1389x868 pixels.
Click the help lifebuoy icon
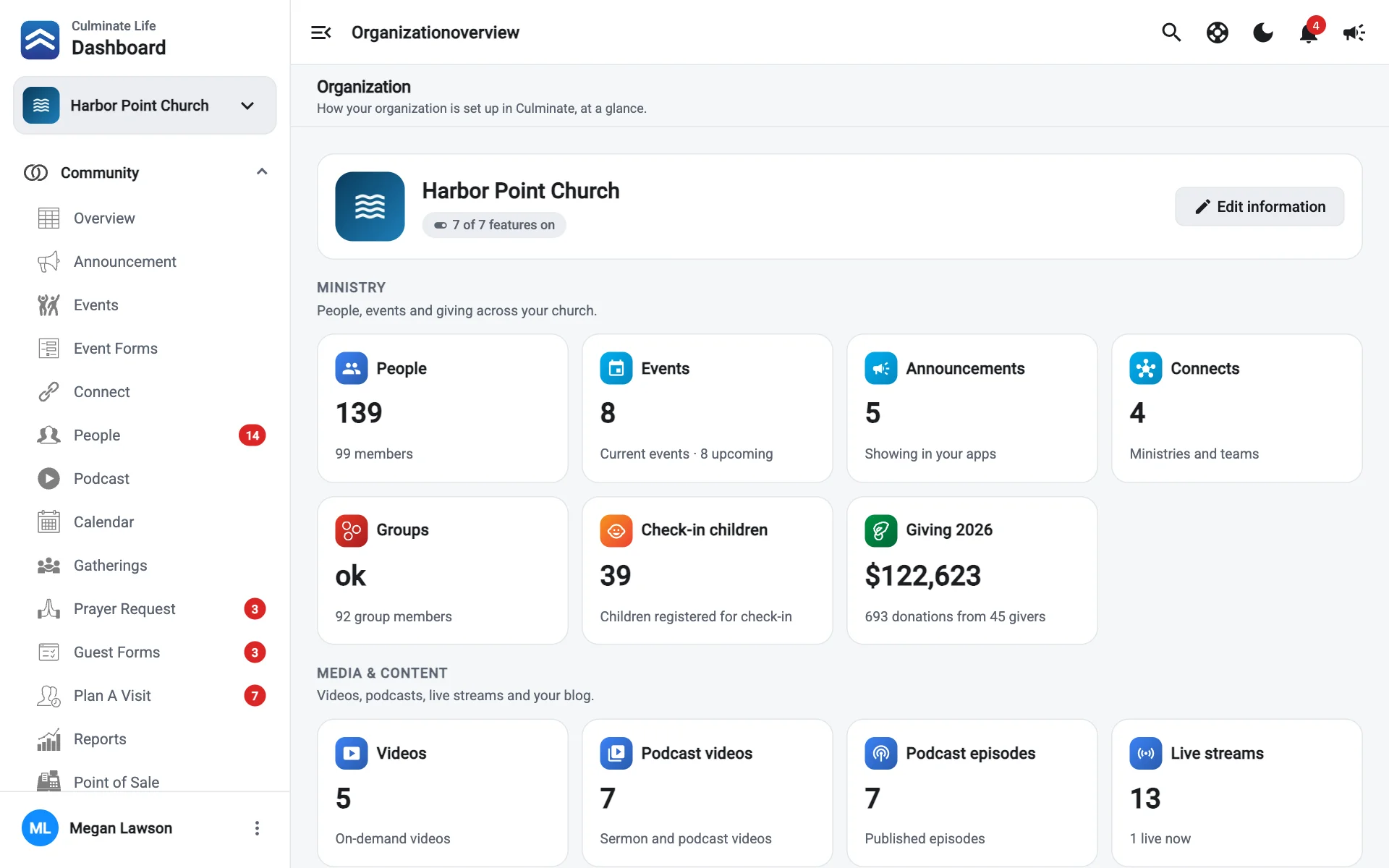[1217, 33]
